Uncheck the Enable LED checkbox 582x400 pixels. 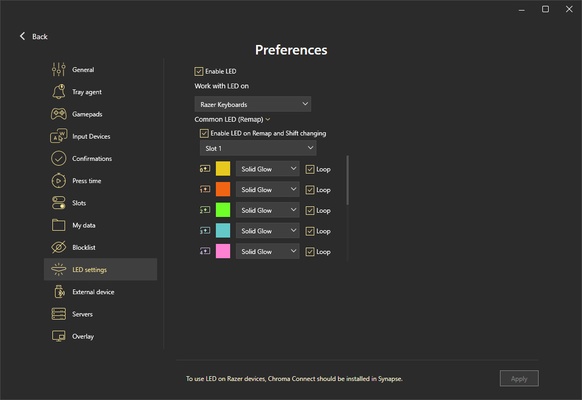pyautogui.click(x=199, y=71)
